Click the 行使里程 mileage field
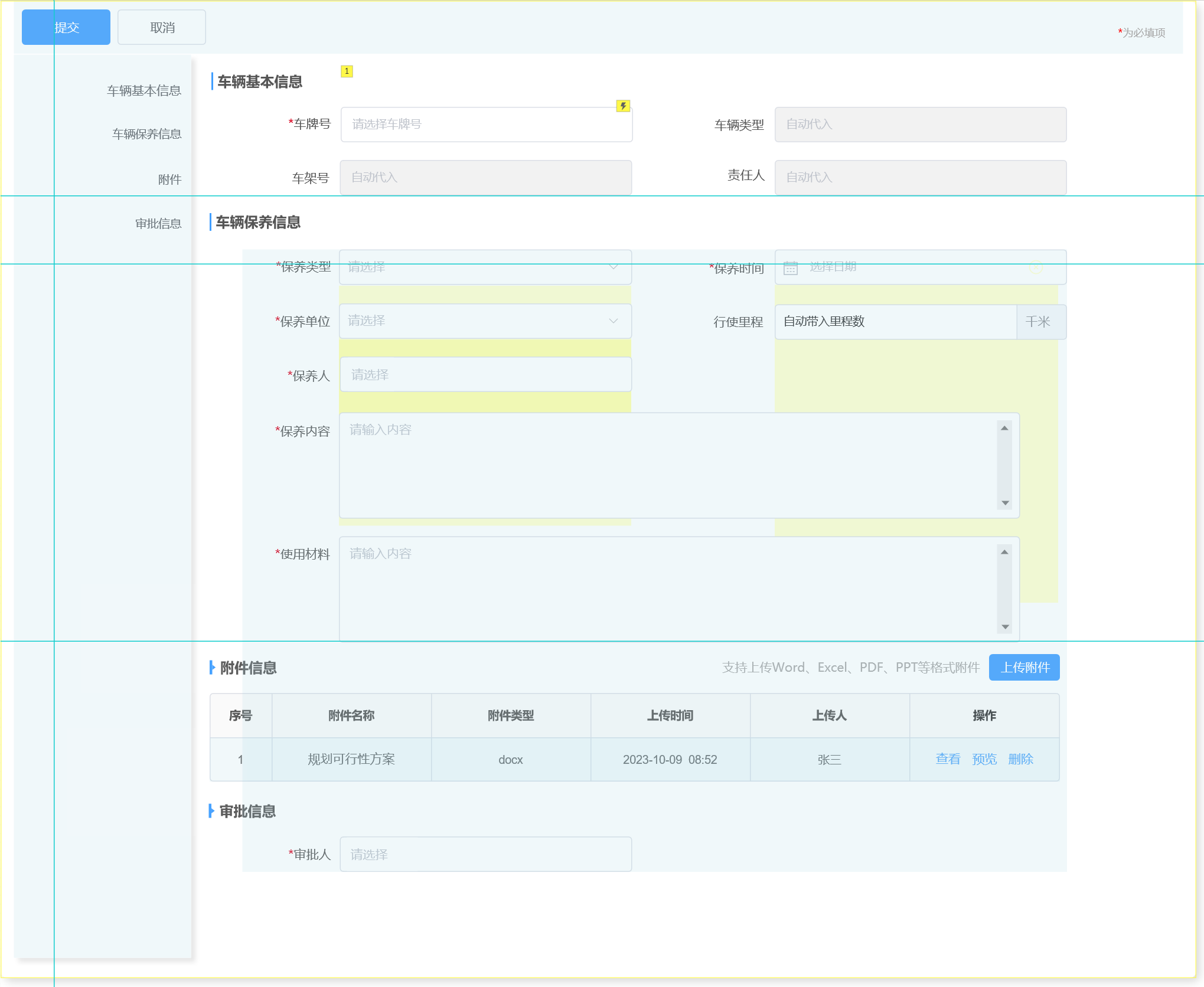 click(x=896, y=322)
